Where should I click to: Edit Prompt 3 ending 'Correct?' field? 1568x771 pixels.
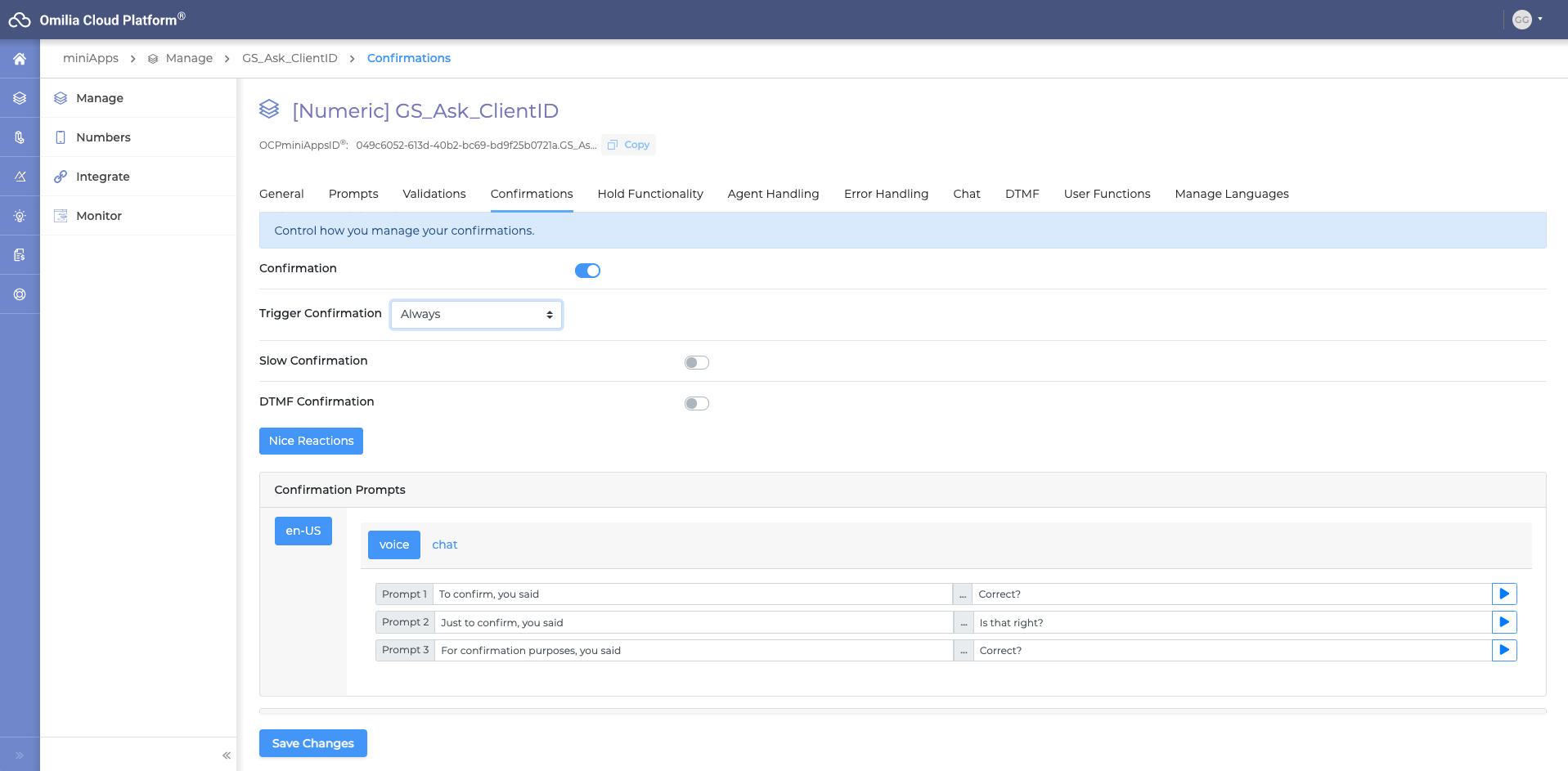[1233, 650]
